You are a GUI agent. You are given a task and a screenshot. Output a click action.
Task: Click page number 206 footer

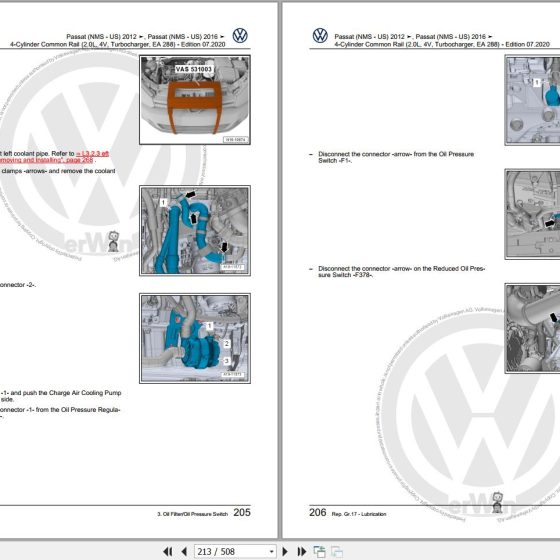318,512
